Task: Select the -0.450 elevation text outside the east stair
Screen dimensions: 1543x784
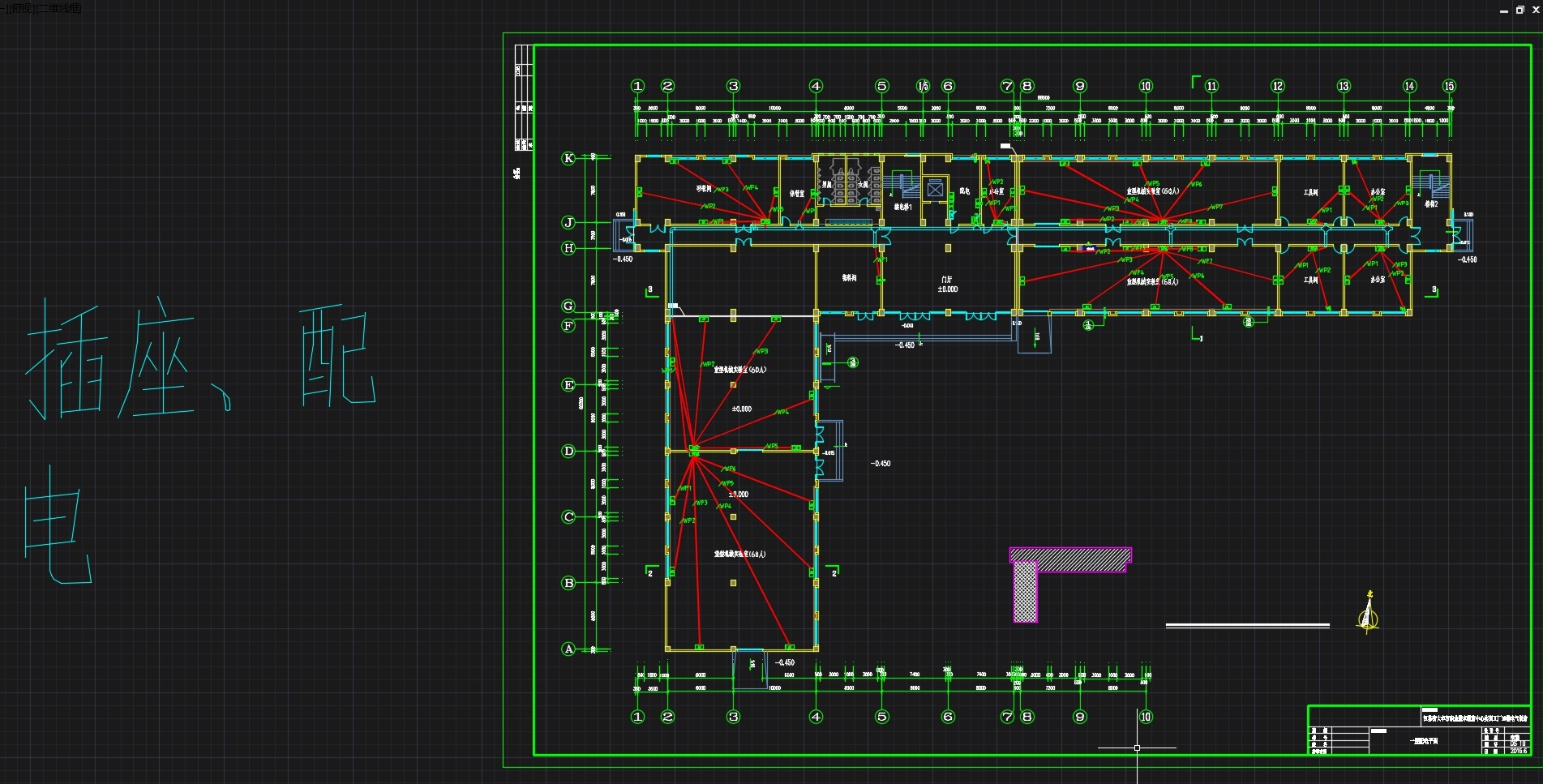Action: click(1467, 260)
